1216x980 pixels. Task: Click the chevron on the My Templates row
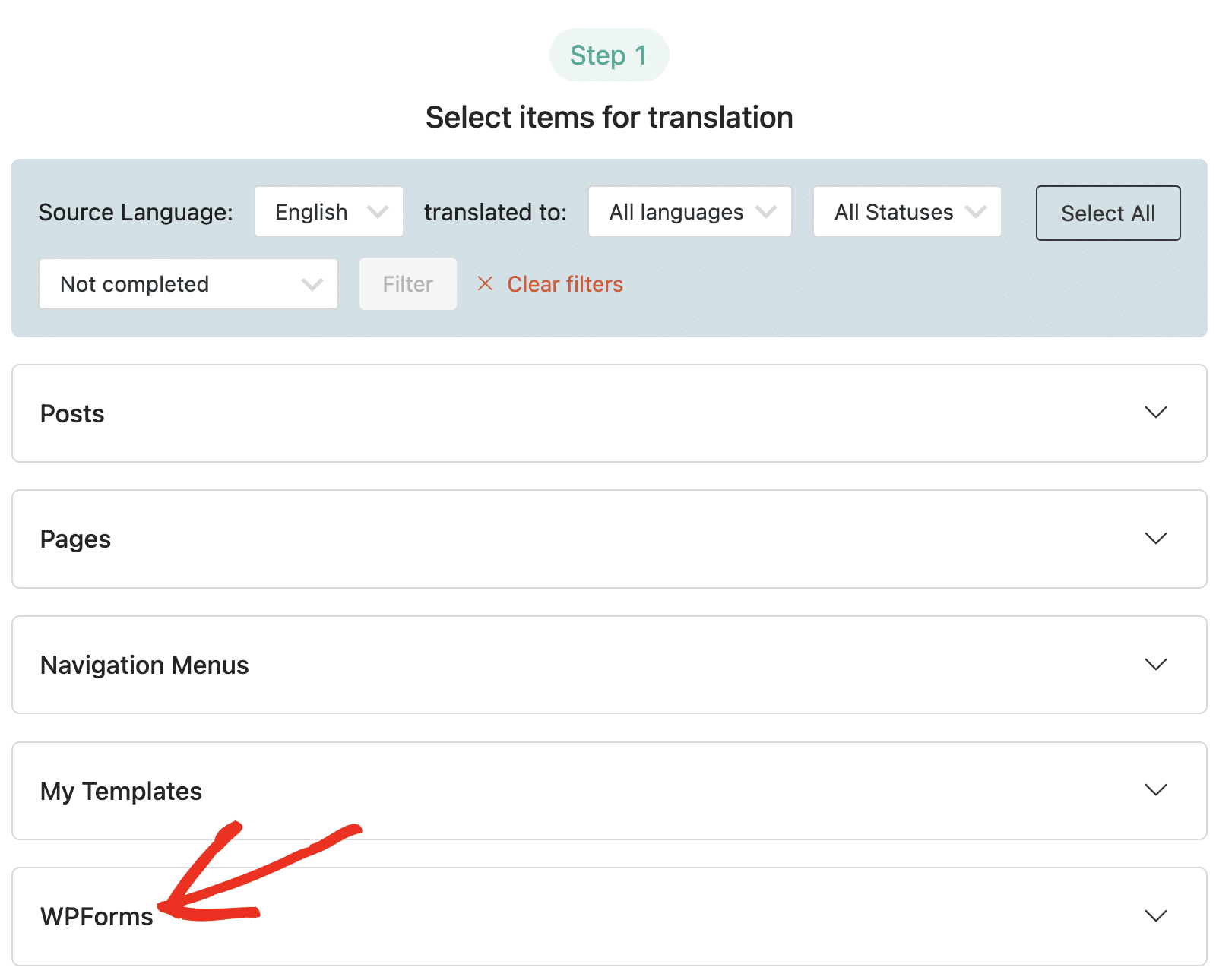[x=1155, y=790]
